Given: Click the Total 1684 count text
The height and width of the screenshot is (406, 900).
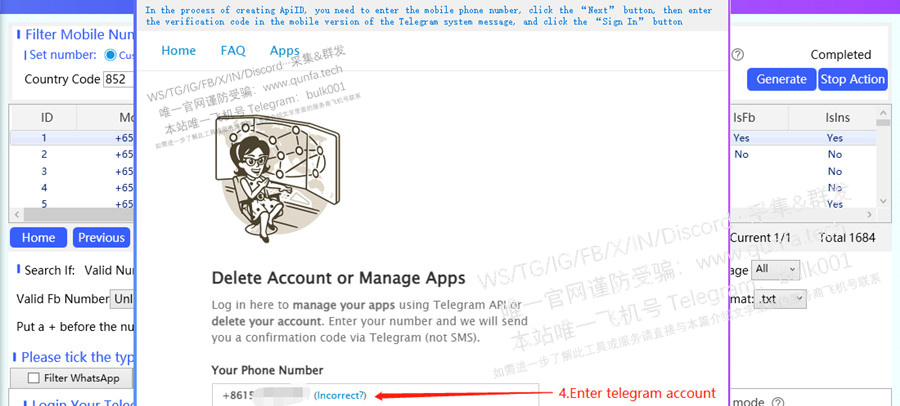Looking at the screenshot, I should click(847, 238).
